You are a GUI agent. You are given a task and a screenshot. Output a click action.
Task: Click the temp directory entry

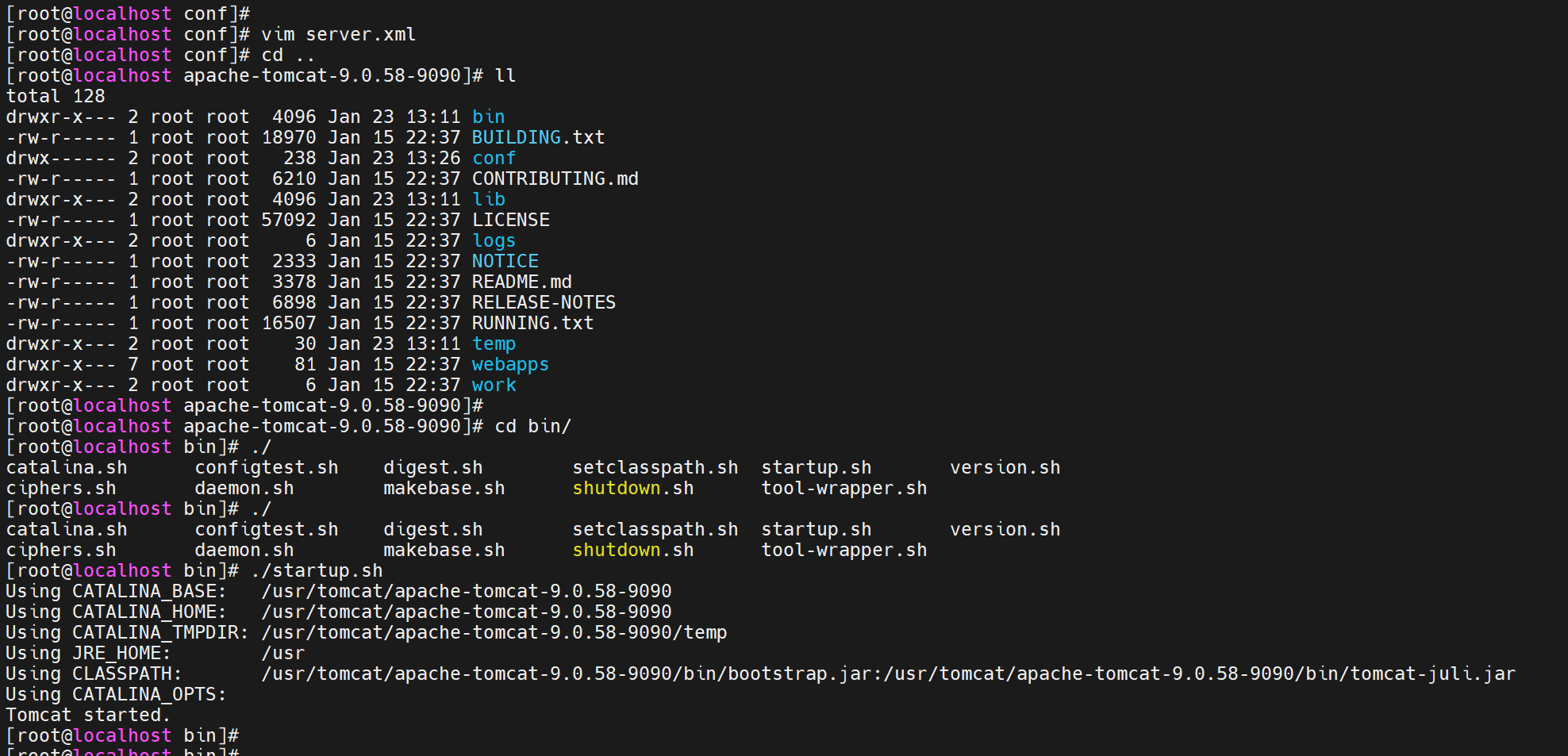coord(494,343)
